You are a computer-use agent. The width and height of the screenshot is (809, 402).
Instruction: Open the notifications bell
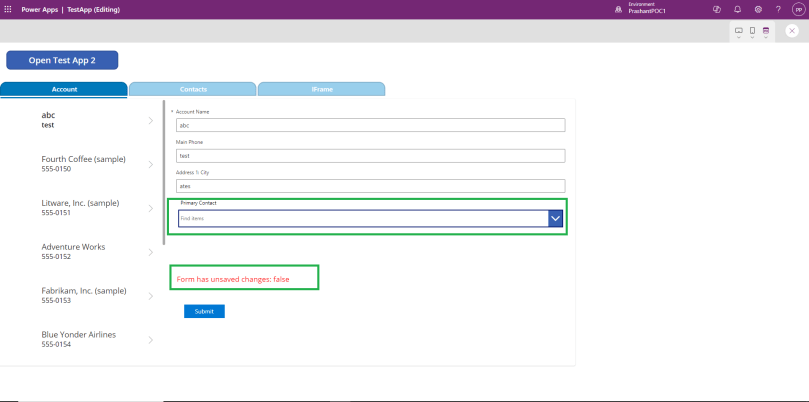point(738,8)
